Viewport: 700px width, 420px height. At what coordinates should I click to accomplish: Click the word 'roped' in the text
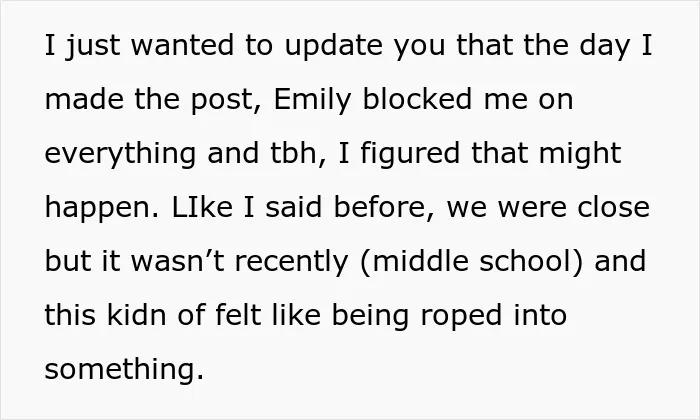pos(462,316)
